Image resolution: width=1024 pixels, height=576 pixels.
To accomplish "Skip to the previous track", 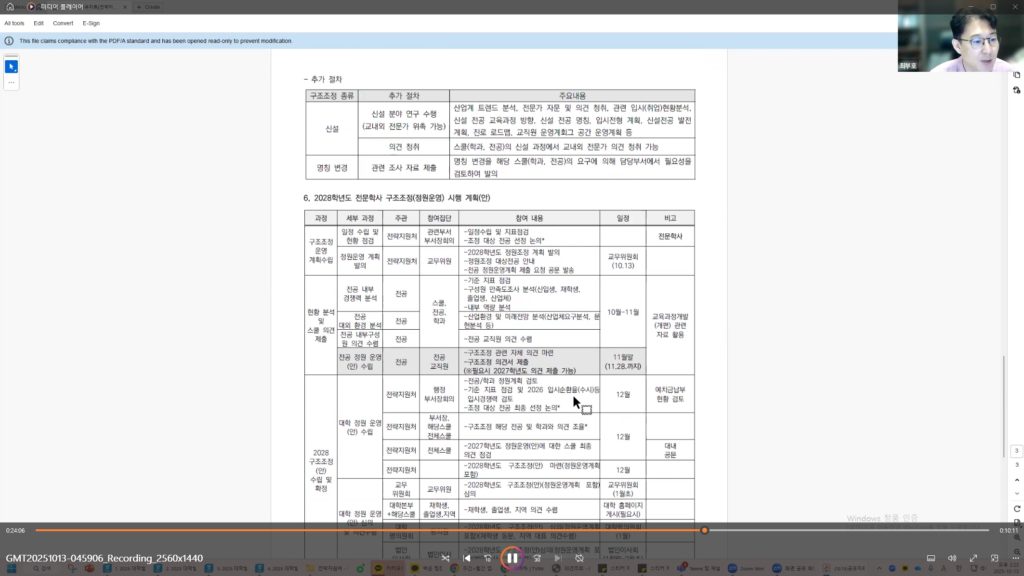I will coord(466,557).
